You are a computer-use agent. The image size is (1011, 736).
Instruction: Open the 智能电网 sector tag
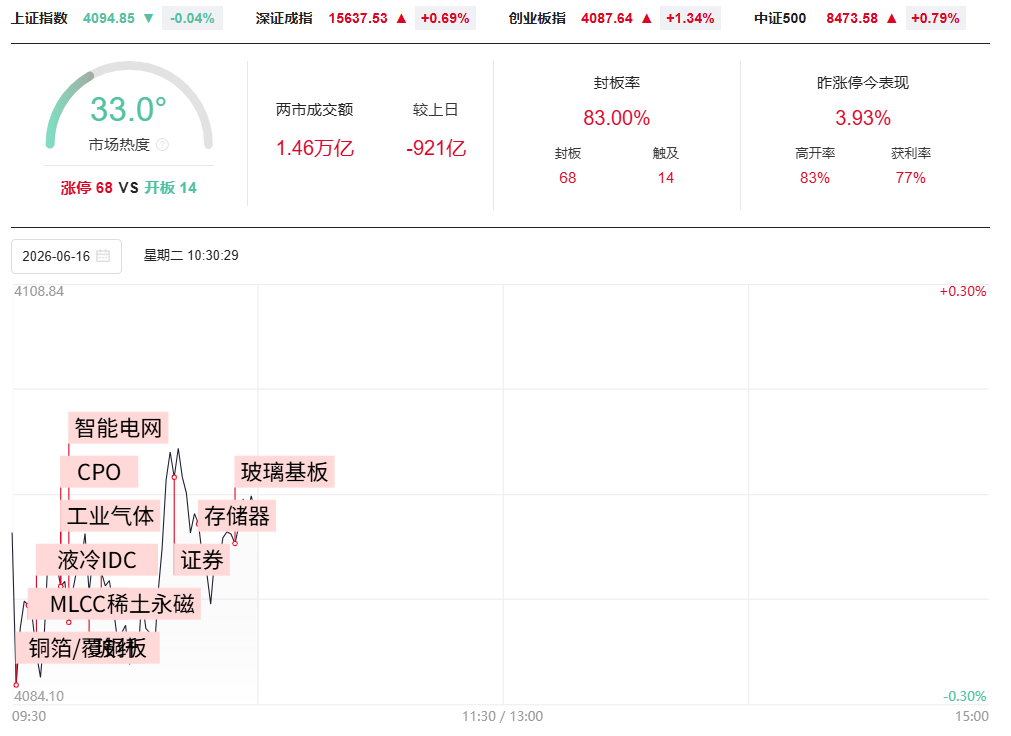[118, 428]
